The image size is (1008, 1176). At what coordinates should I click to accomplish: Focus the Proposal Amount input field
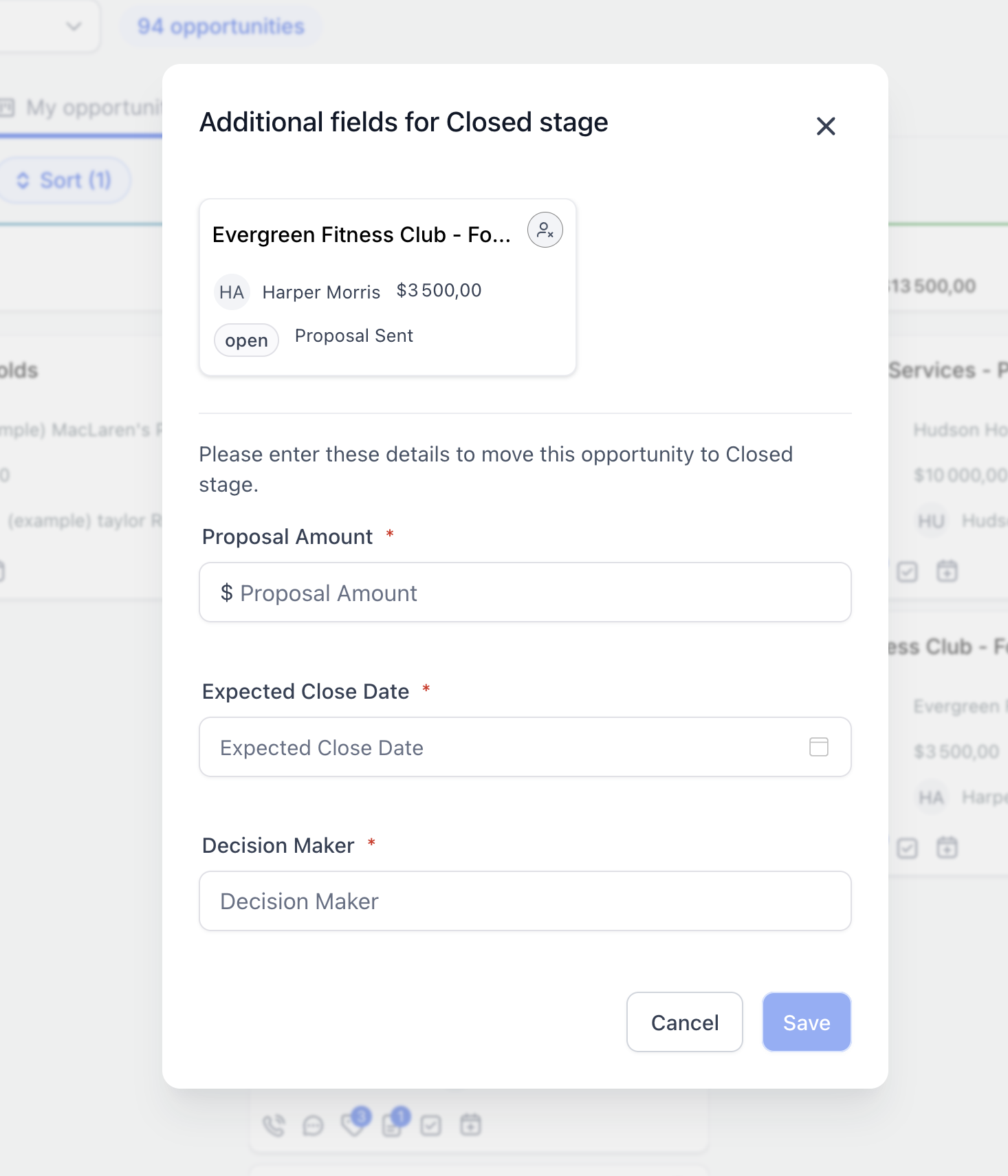[x=525, y=593]
